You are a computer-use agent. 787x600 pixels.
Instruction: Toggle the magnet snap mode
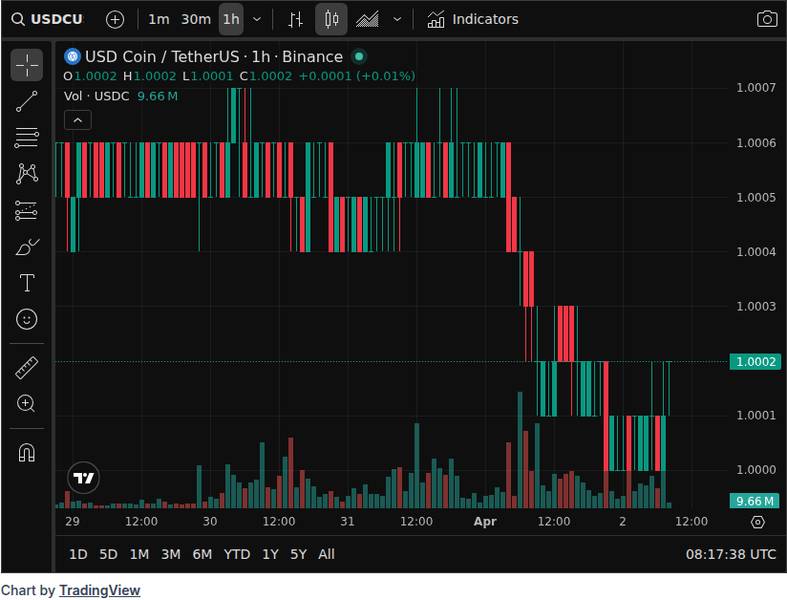click(x=27, y=452)
